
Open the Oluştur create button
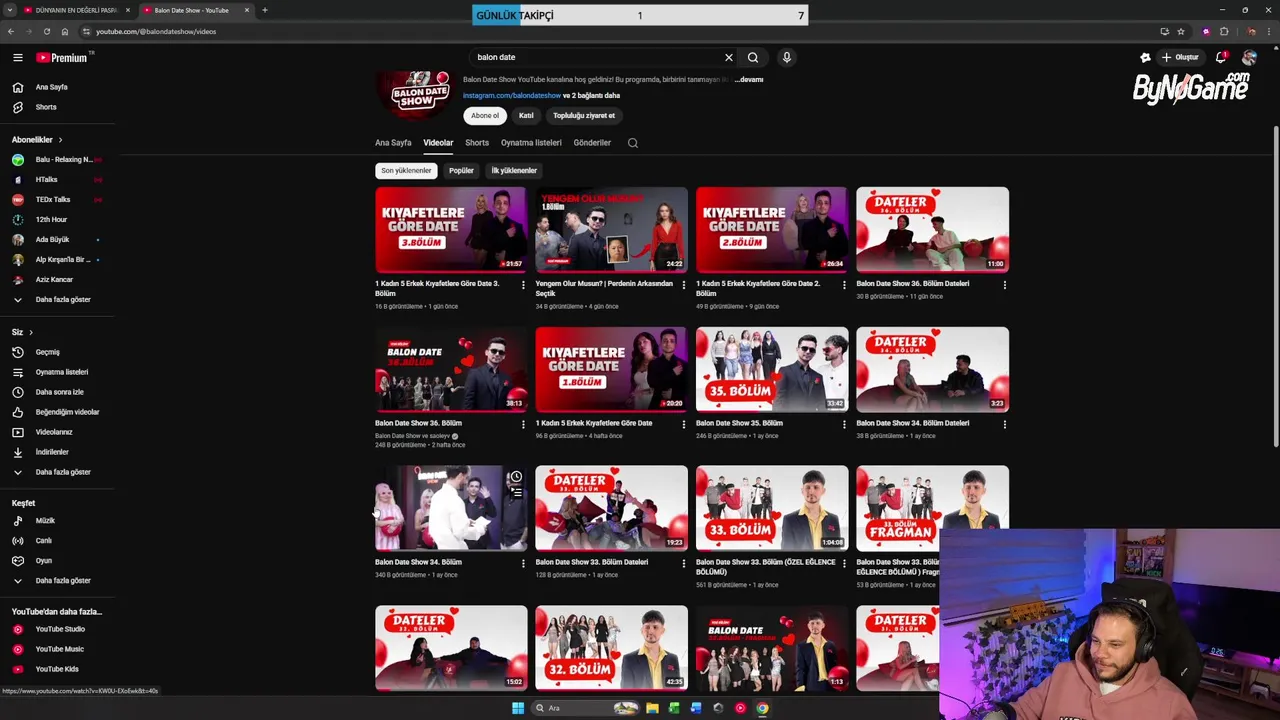[1180, 57]
